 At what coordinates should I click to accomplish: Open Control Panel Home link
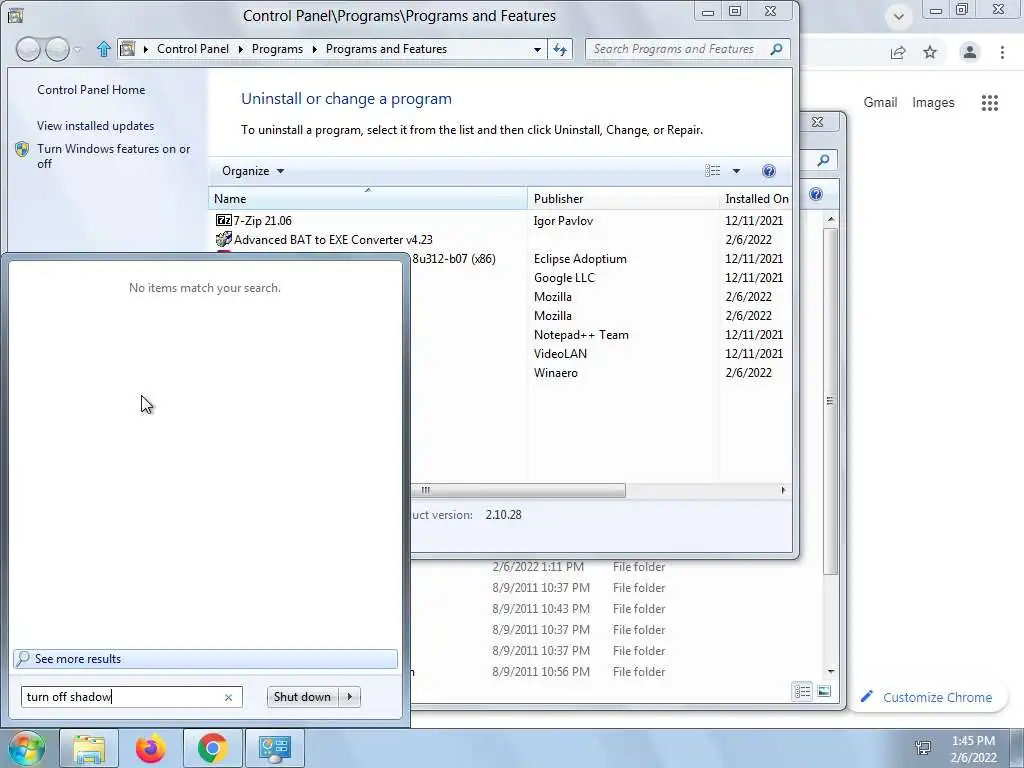point(91,90)
